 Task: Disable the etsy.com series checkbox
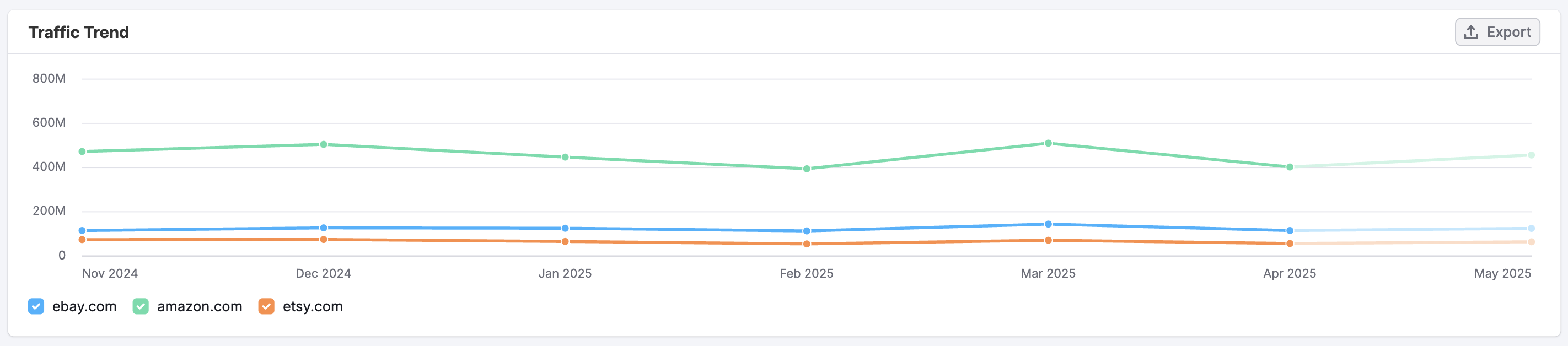266,306
